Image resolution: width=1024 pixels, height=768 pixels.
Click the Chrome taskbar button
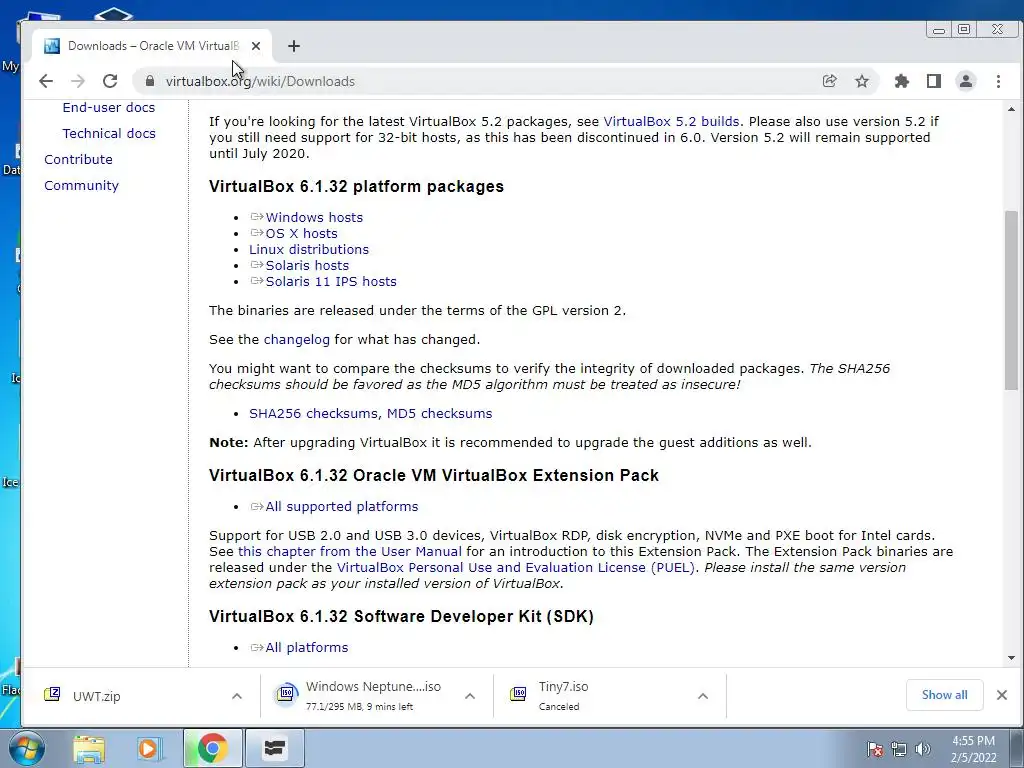212,748
